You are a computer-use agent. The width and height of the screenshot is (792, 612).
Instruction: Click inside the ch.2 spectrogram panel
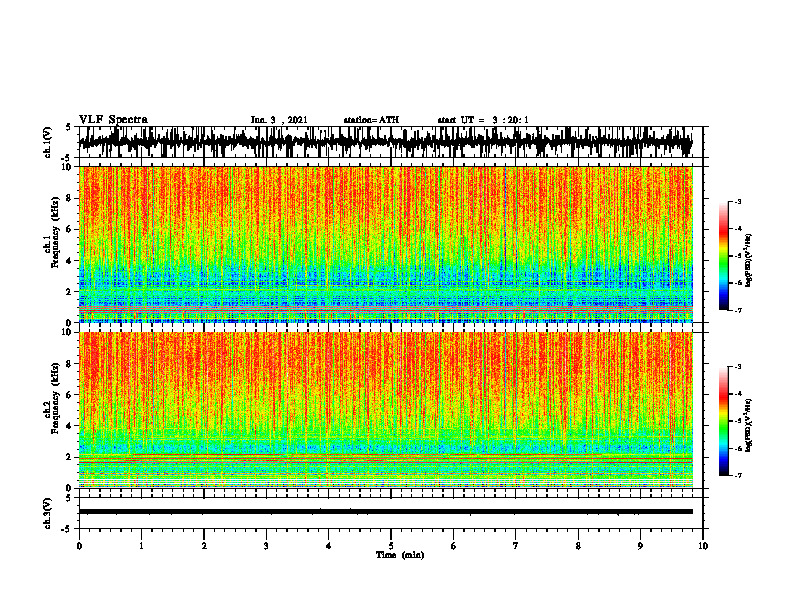tap(386, 410)
